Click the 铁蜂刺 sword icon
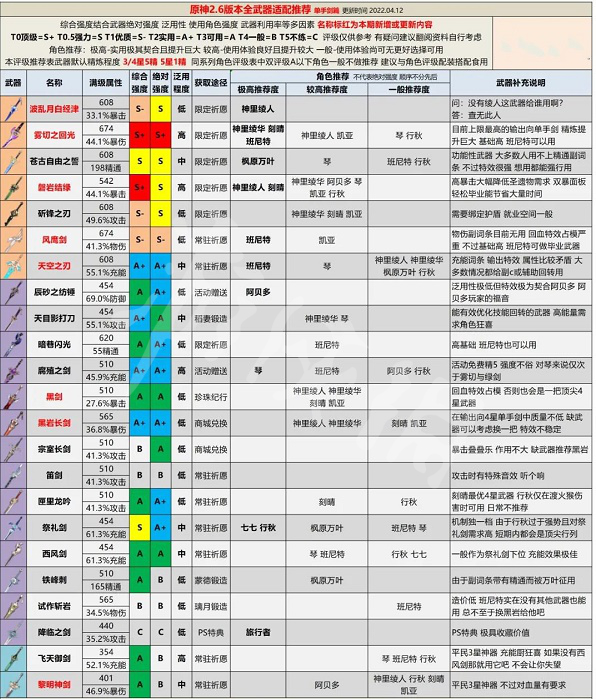596x699 pixels. [13, 580]
